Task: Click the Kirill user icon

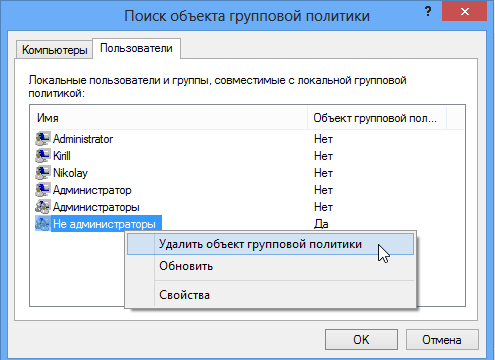Action: click(43, 156)
